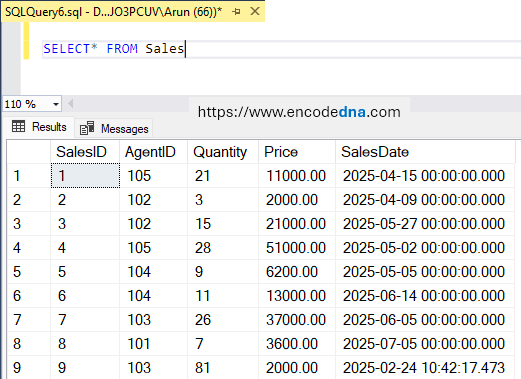The image size is (521, 379).
Task: Close the SQLQuery6.sql query tab
Action: click(255, 11)
